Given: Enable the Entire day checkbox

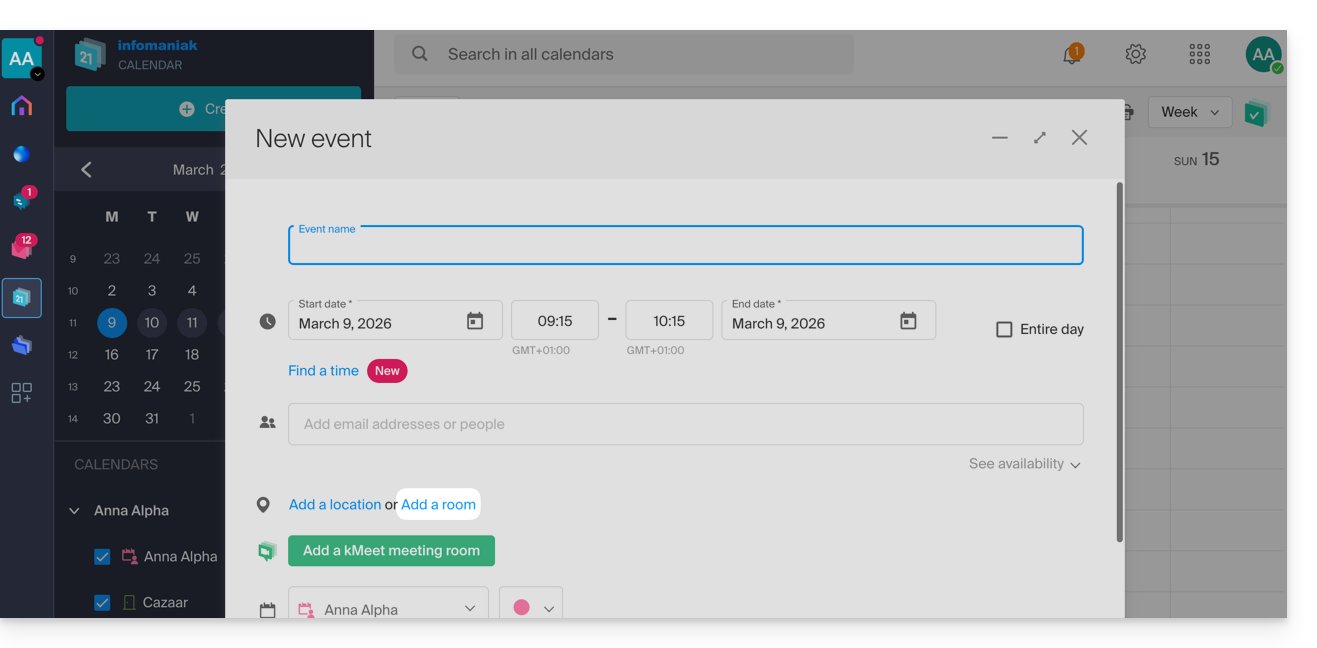Looking at the screenshot, I should coord(1004,329).
